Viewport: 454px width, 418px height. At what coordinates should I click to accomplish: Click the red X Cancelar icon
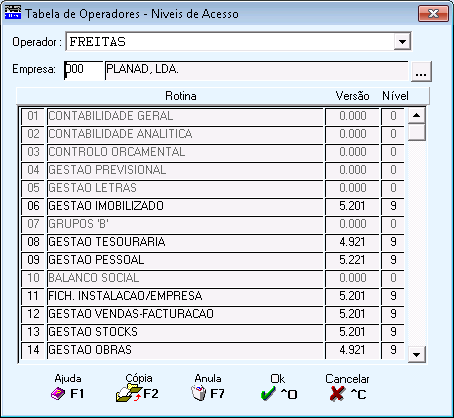[x=337, y=394]
